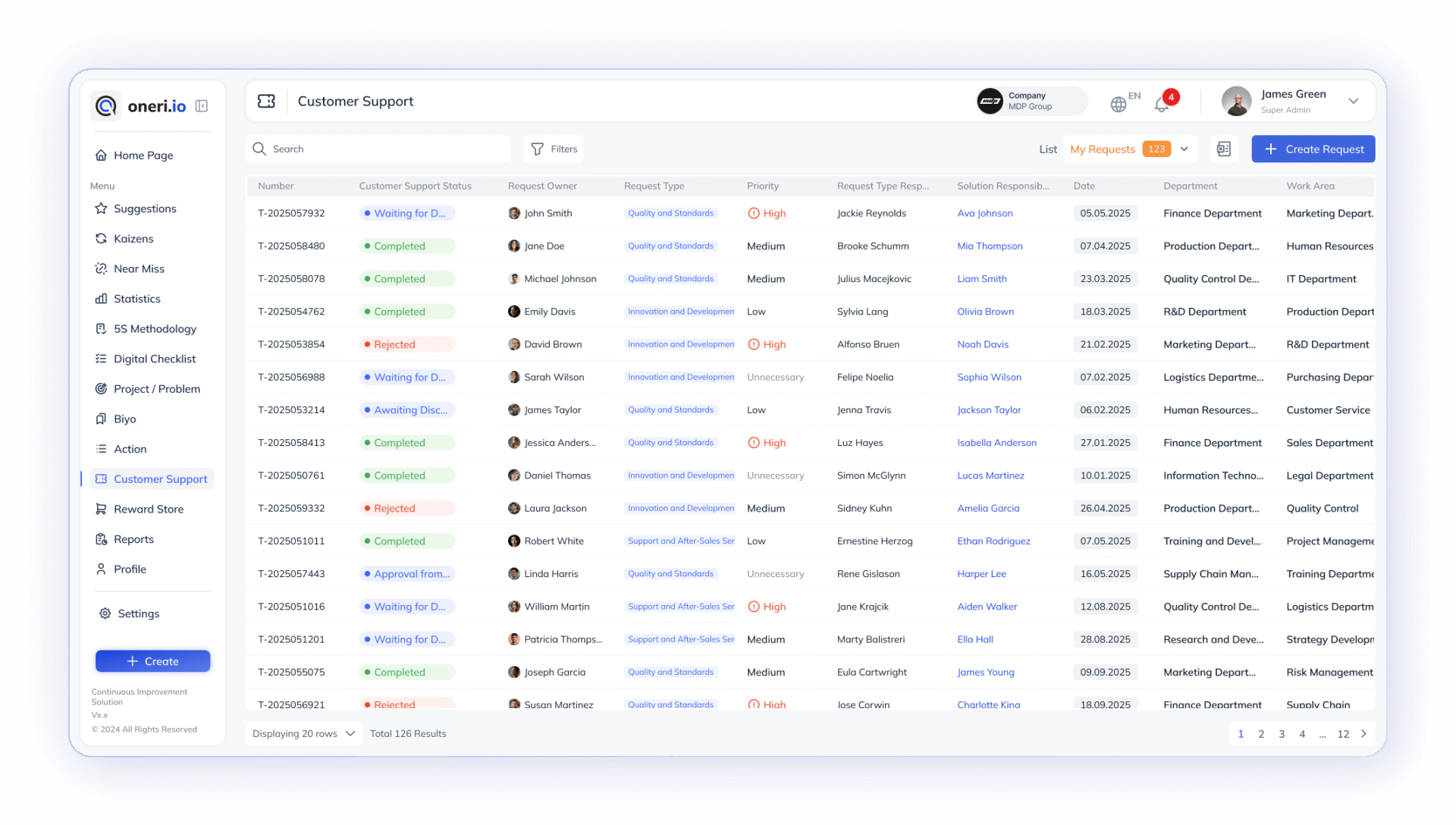1456x825 pixels.
Task: Click the Kaizens sidebar icon
Action: (x=101, y=239)
